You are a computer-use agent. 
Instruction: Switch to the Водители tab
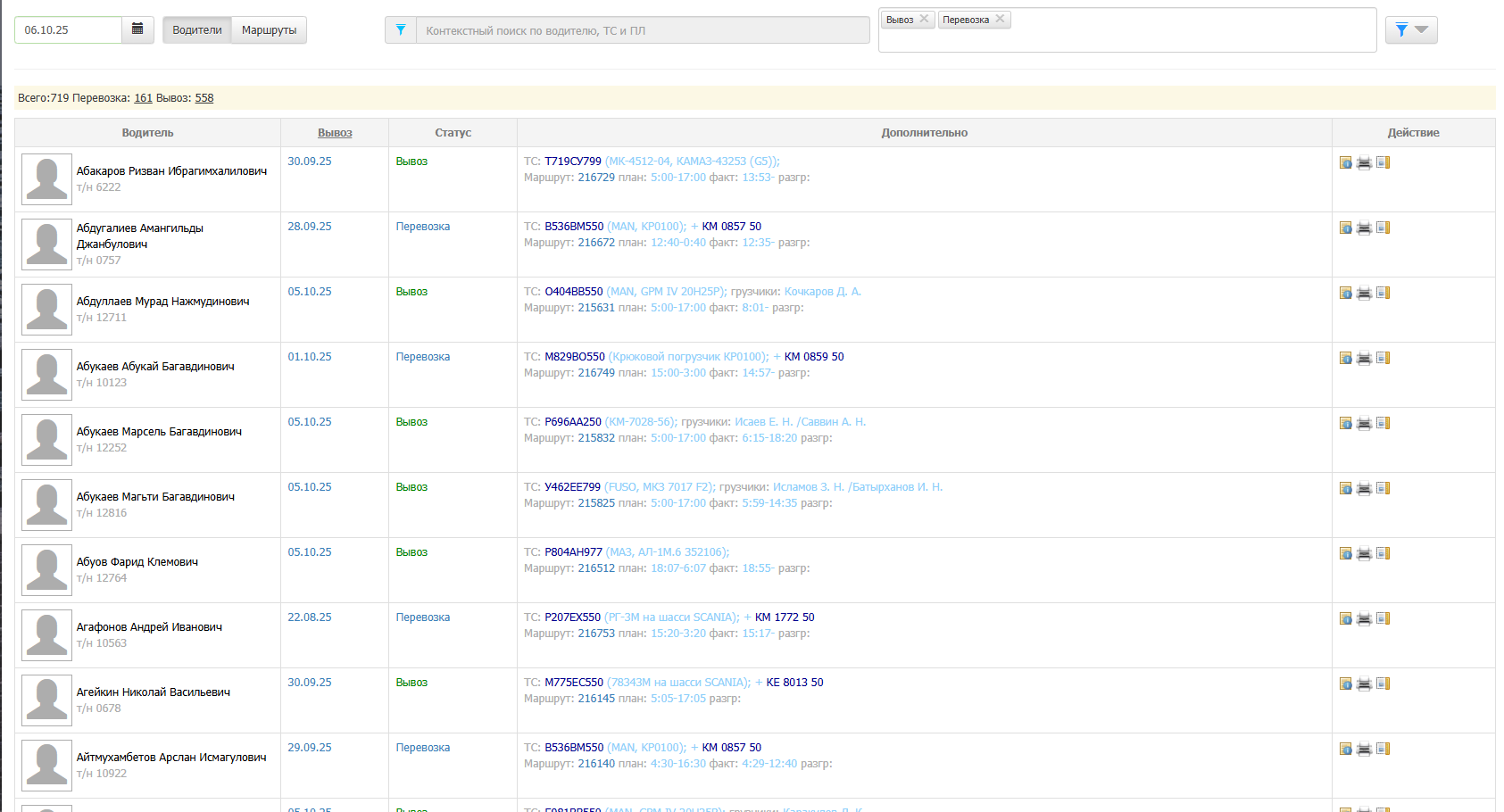pos(197,30)
